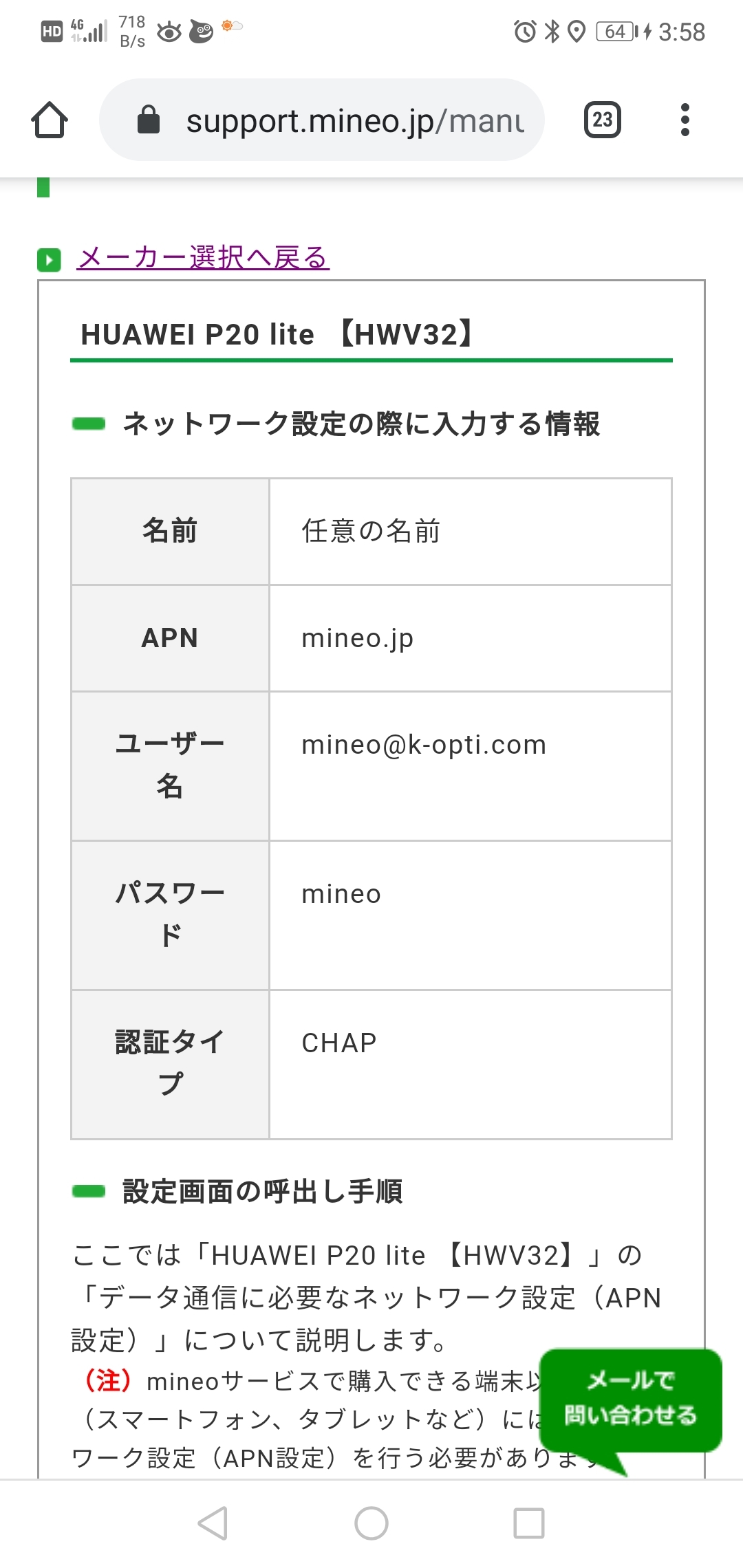Tap the APN value mineo.jp
Screen dimensions: 743x1568
(358, 638)
